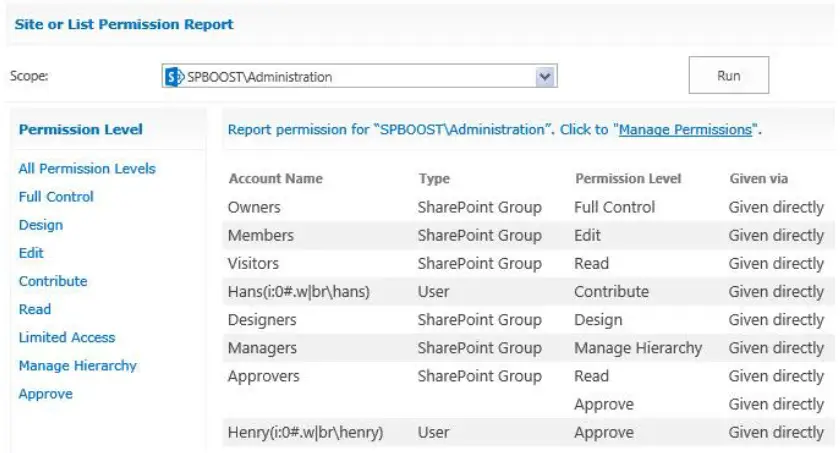Click Site or List Permission Report heading
840x453 pixels.
pyautogui.click(x=124, y=24)
